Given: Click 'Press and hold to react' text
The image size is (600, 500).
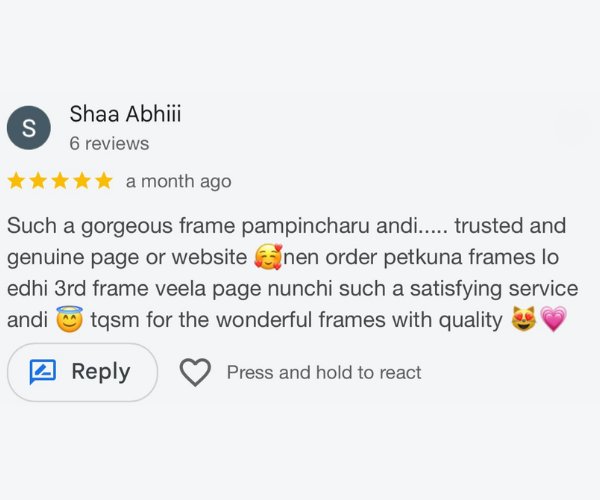Looking at the screenshot, I should coord(324,373).
